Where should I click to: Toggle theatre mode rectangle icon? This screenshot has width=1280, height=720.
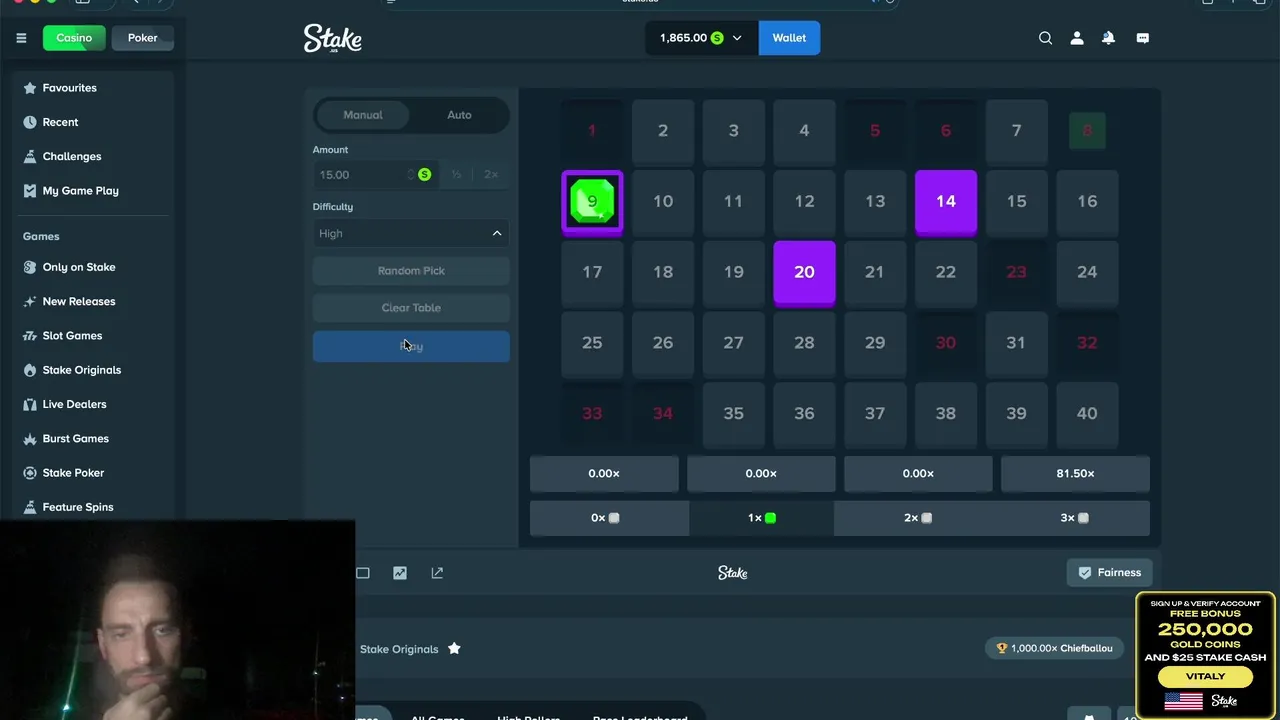(x=363, y=573)
